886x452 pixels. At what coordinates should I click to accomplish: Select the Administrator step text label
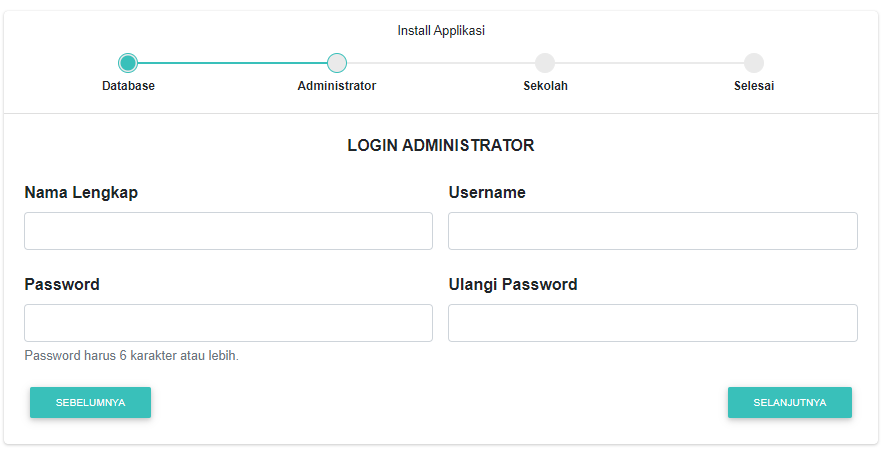click(337, 86)
